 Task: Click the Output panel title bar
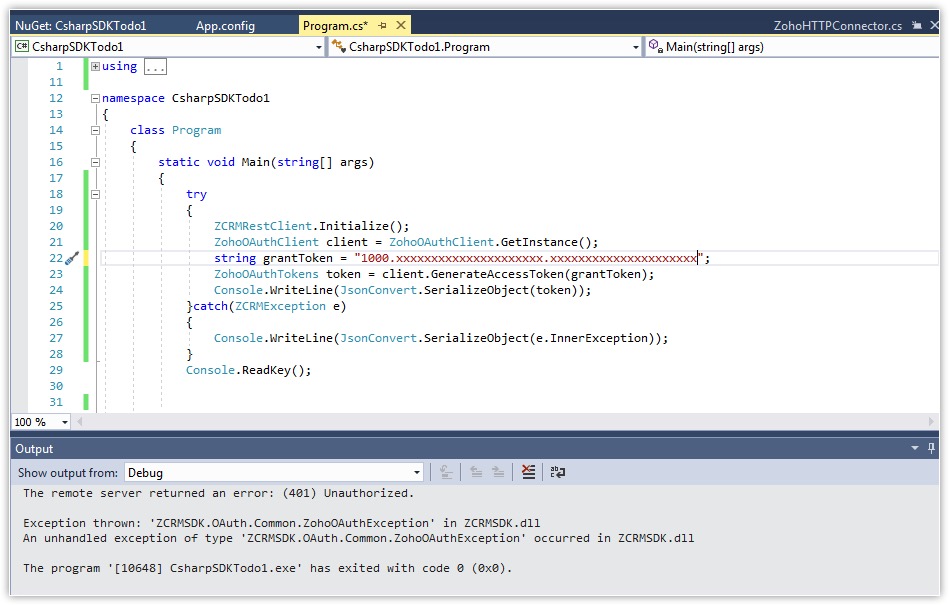tap(475, 448)
